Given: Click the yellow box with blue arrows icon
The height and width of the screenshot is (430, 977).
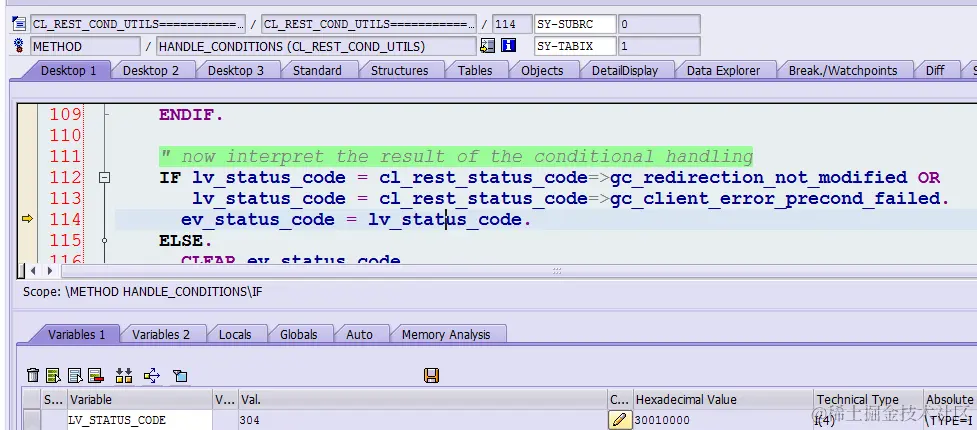Looking at the screenshot, I should click(152, 375).
